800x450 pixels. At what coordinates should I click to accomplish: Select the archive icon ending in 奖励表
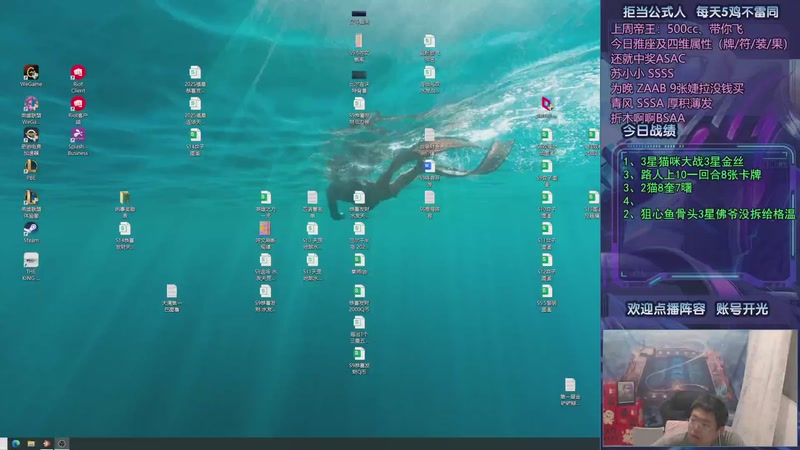(x=124, y=204)
